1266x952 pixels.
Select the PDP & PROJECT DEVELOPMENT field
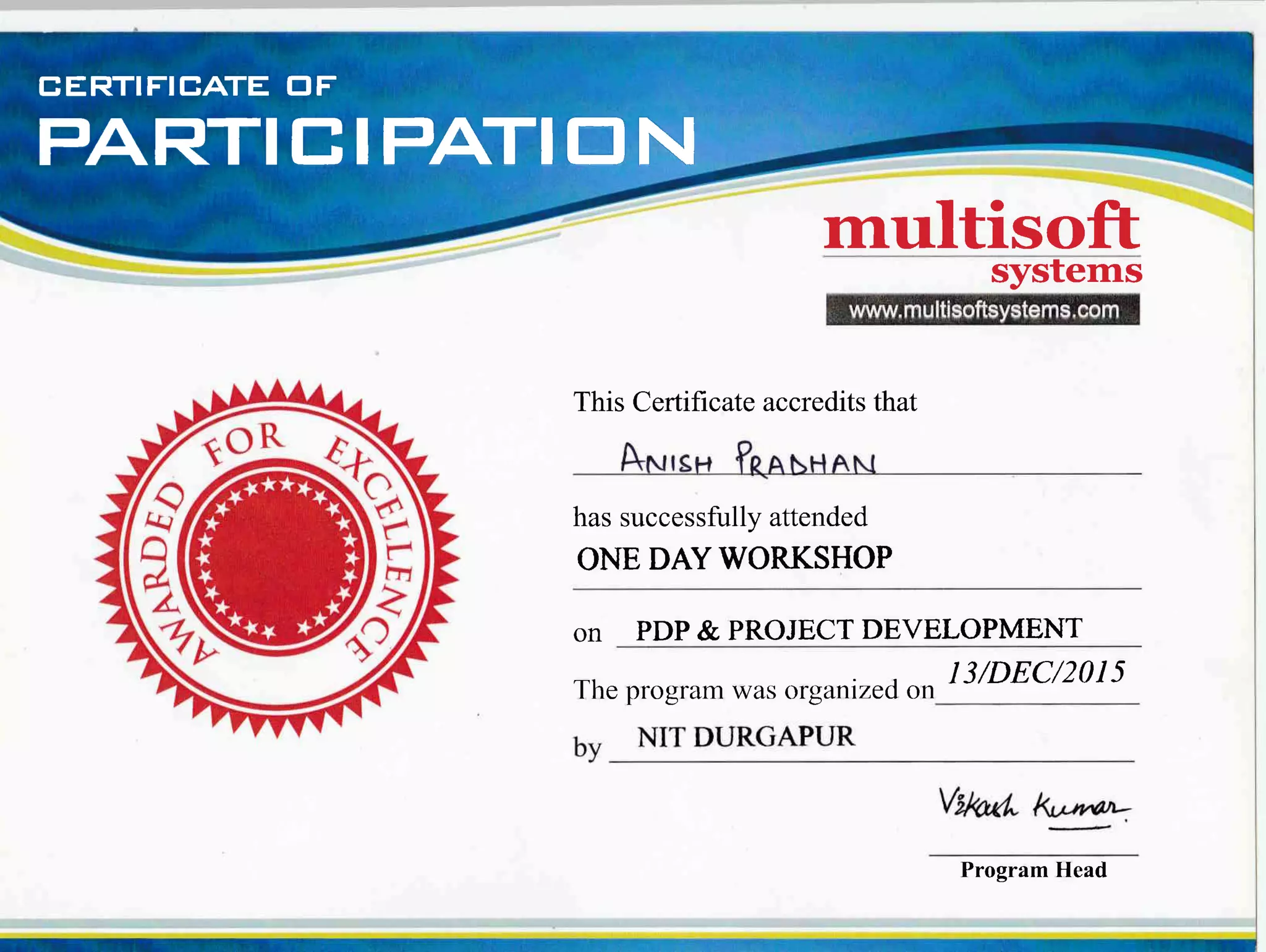[x=859, y=630]
